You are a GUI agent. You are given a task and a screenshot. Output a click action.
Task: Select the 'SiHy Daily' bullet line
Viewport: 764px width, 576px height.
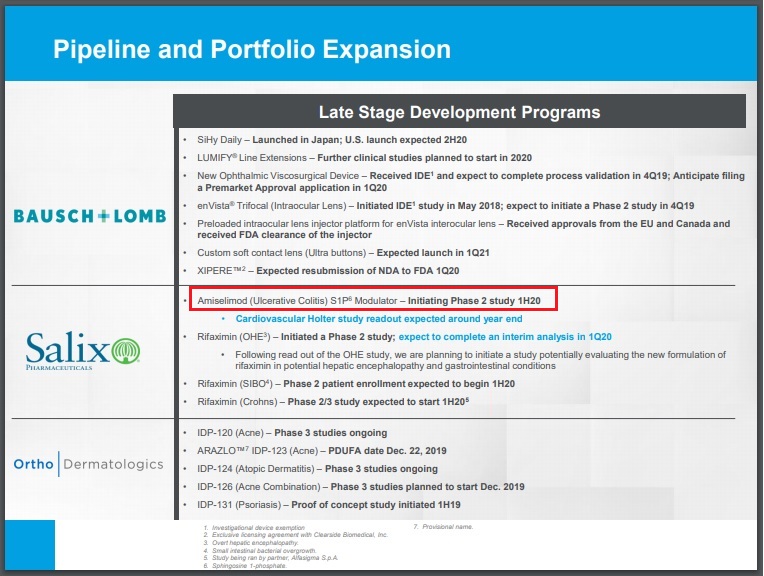(332, 140)
